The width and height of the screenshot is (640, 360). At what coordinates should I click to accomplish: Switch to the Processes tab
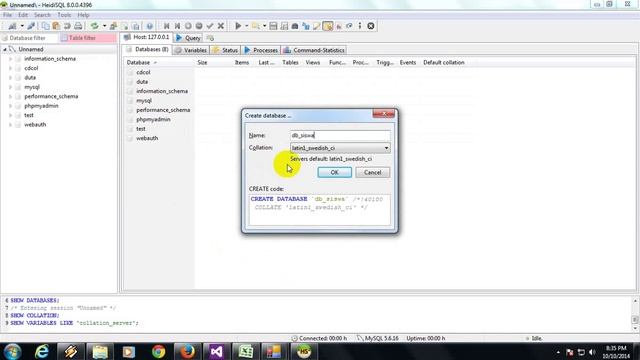click(261, 50)
